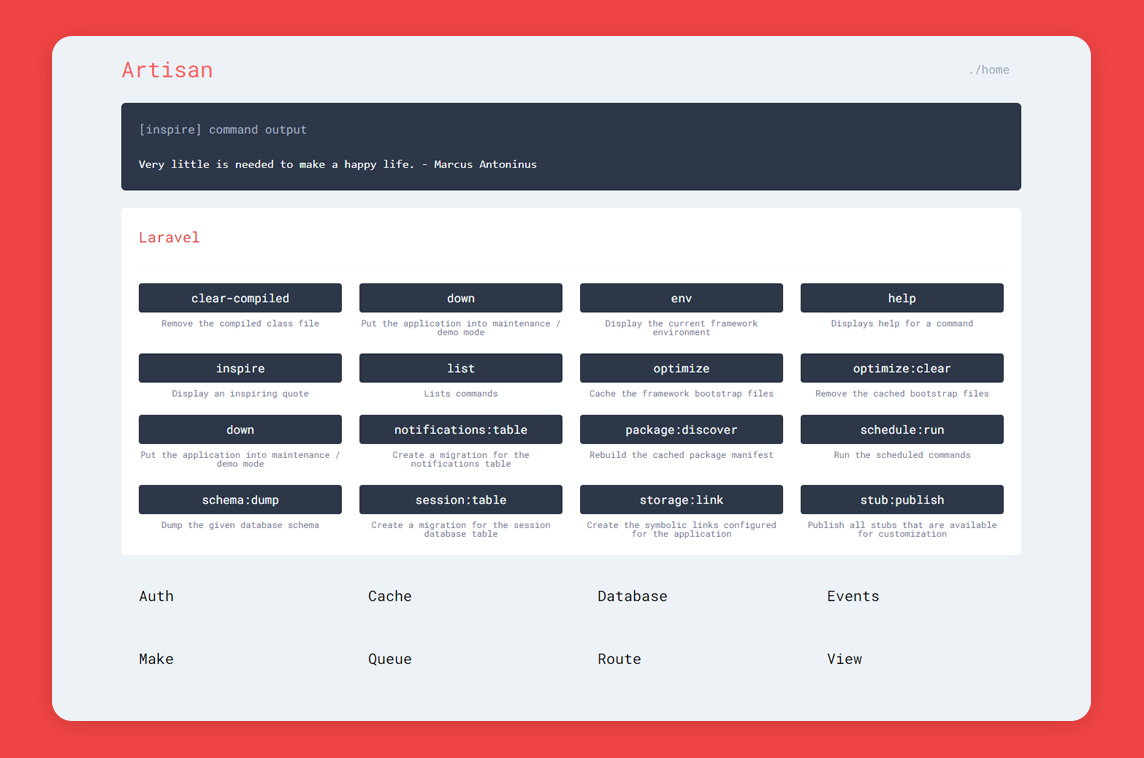The width and height of the screenshot is (1144, 758).
Task: Execute the notifications:table command
Action: click(460, 429)
